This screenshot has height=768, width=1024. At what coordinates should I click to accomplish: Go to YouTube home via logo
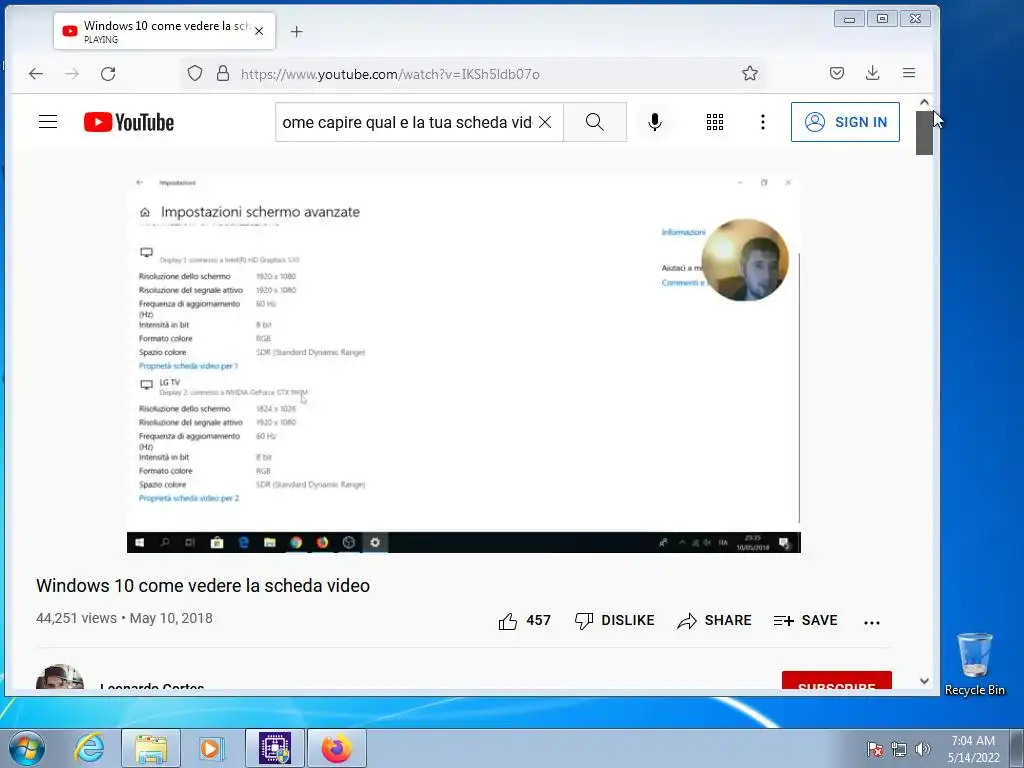pos(129,122)
